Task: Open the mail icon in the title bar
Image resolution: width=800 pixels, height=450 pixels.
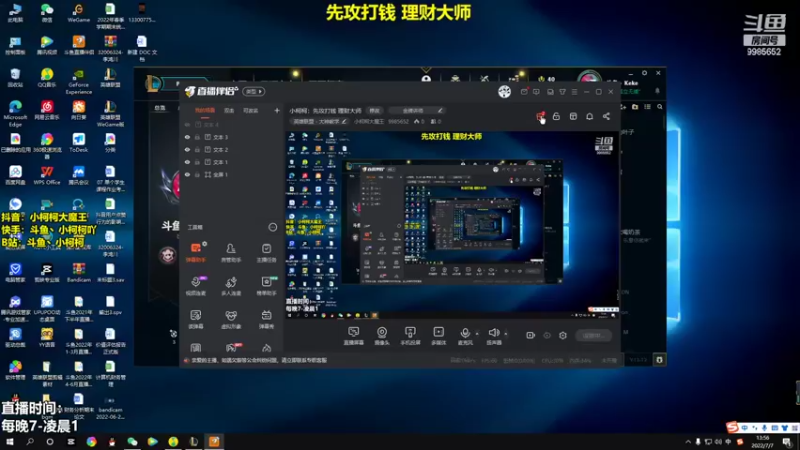Action: coord(524,92)
